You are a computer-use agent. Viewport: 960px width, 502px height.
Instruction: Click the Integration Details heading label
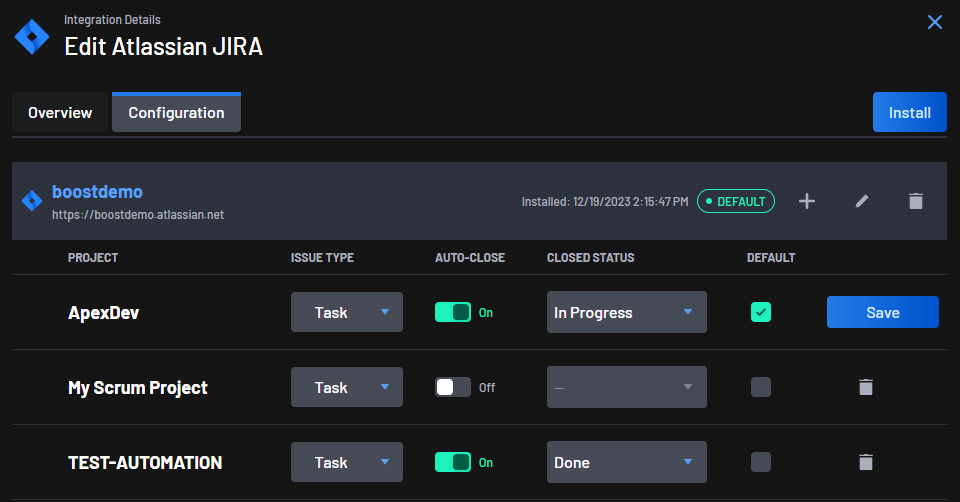tap(112, 20)
